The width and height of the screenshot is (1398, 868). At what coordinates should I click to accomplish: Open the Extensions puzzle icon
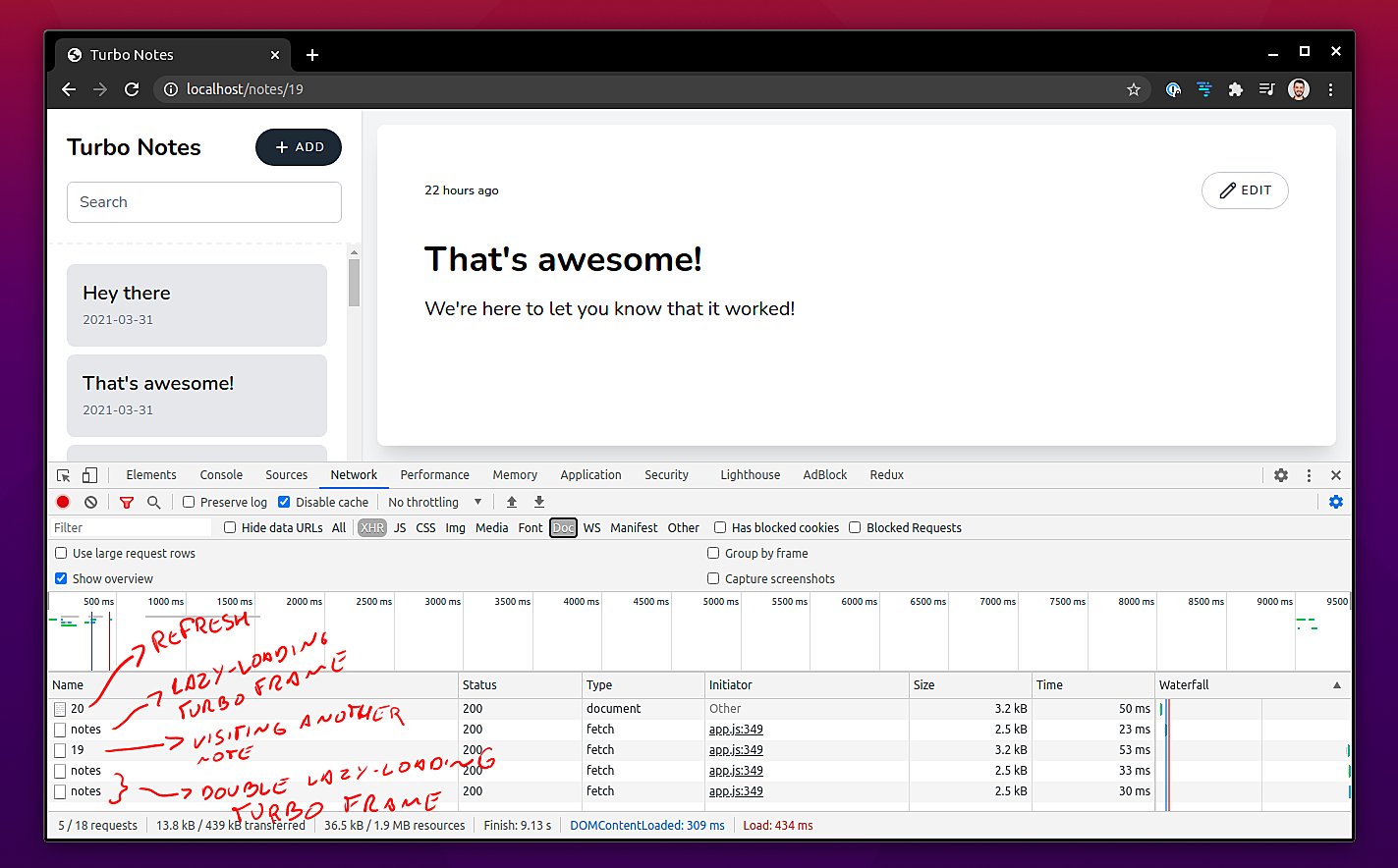(1236, 89)
